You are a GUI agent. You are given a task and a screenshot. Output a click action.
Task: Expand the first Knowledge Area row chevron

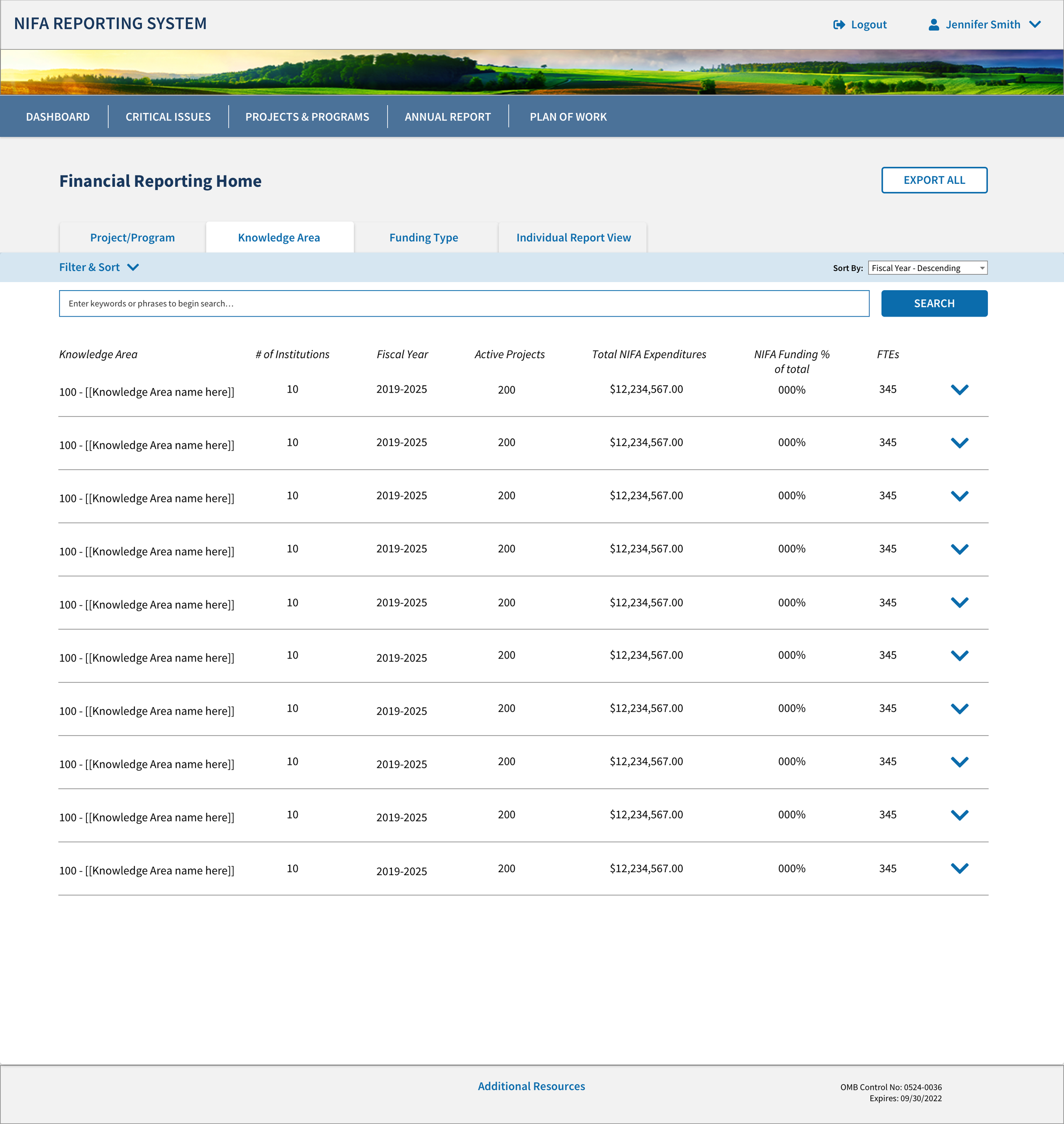tap(959, 390)
